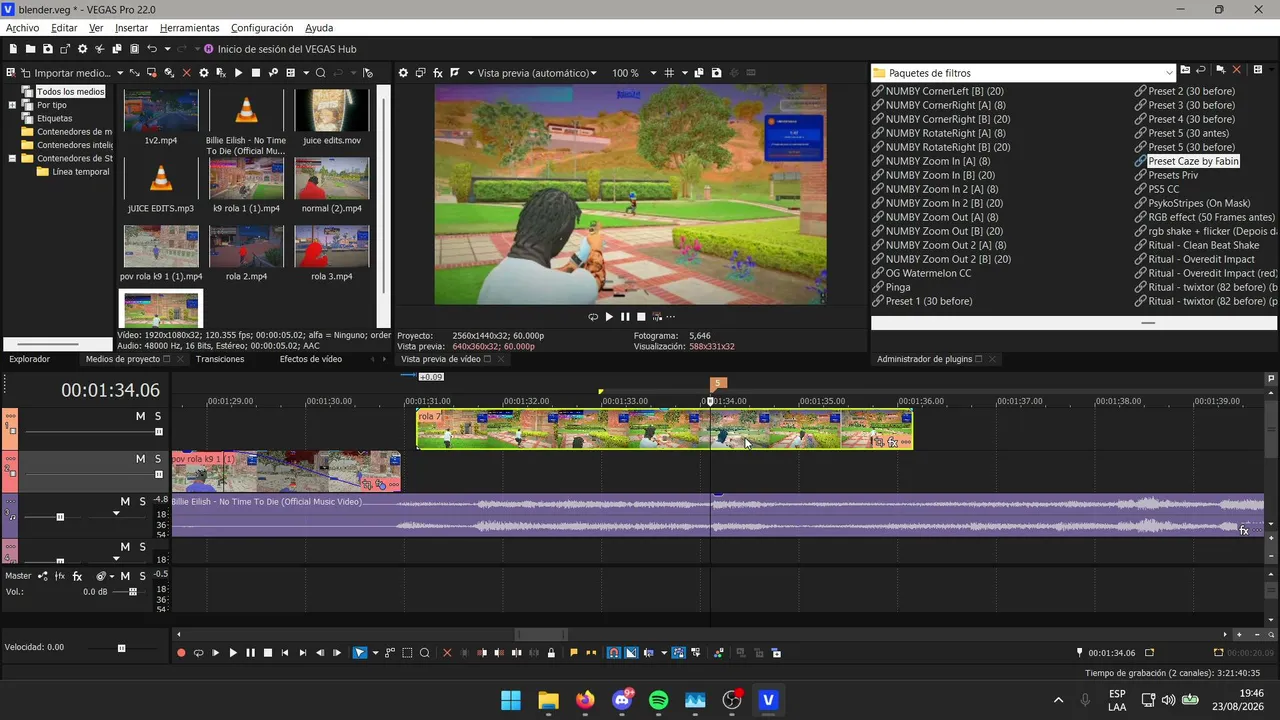1280x720 pixels.
Task: Adjust the video track 1 level slider
Action: [x=158, y=432]
